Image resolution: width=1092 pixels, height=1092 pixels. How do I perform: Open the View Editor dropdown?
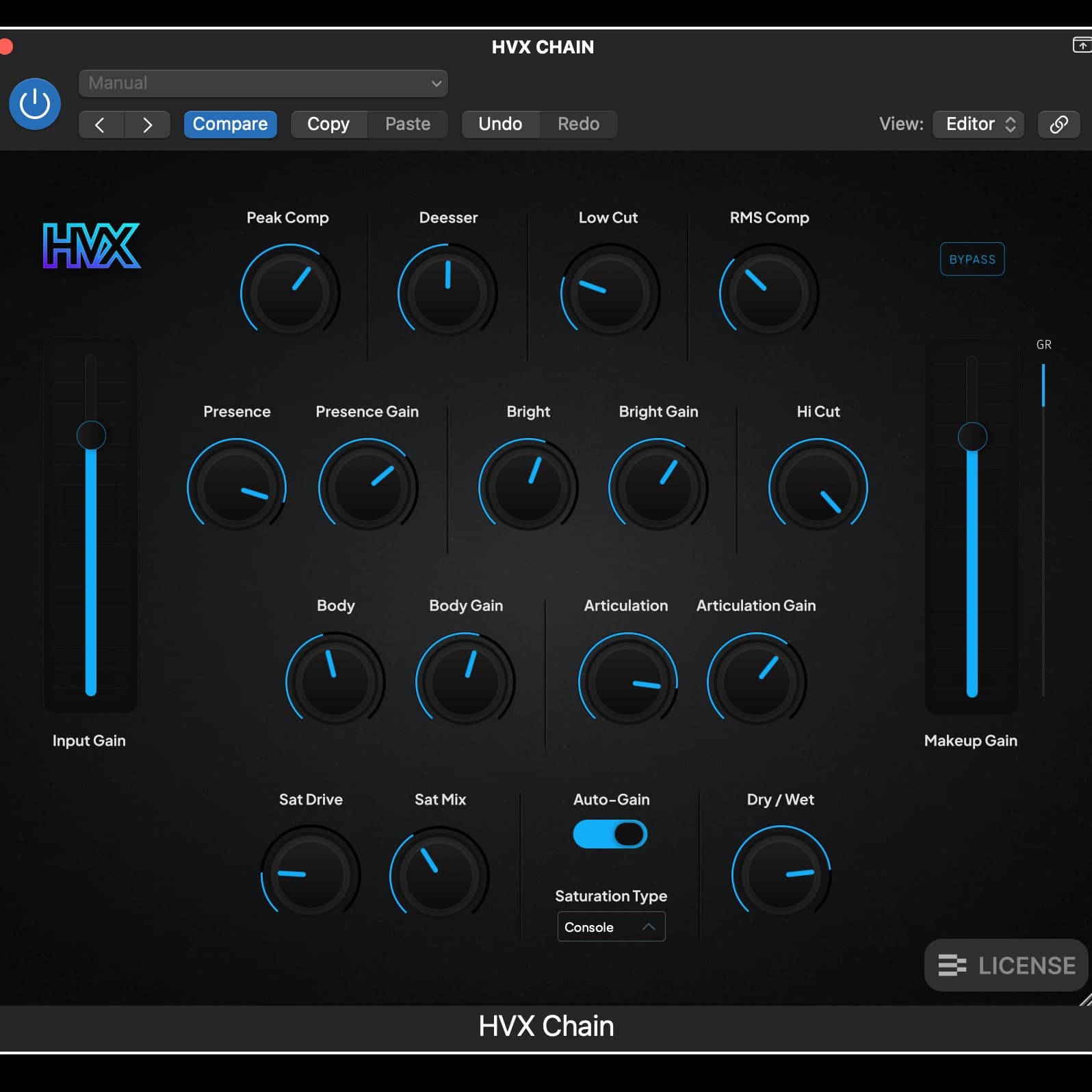(x=978, y=125)
